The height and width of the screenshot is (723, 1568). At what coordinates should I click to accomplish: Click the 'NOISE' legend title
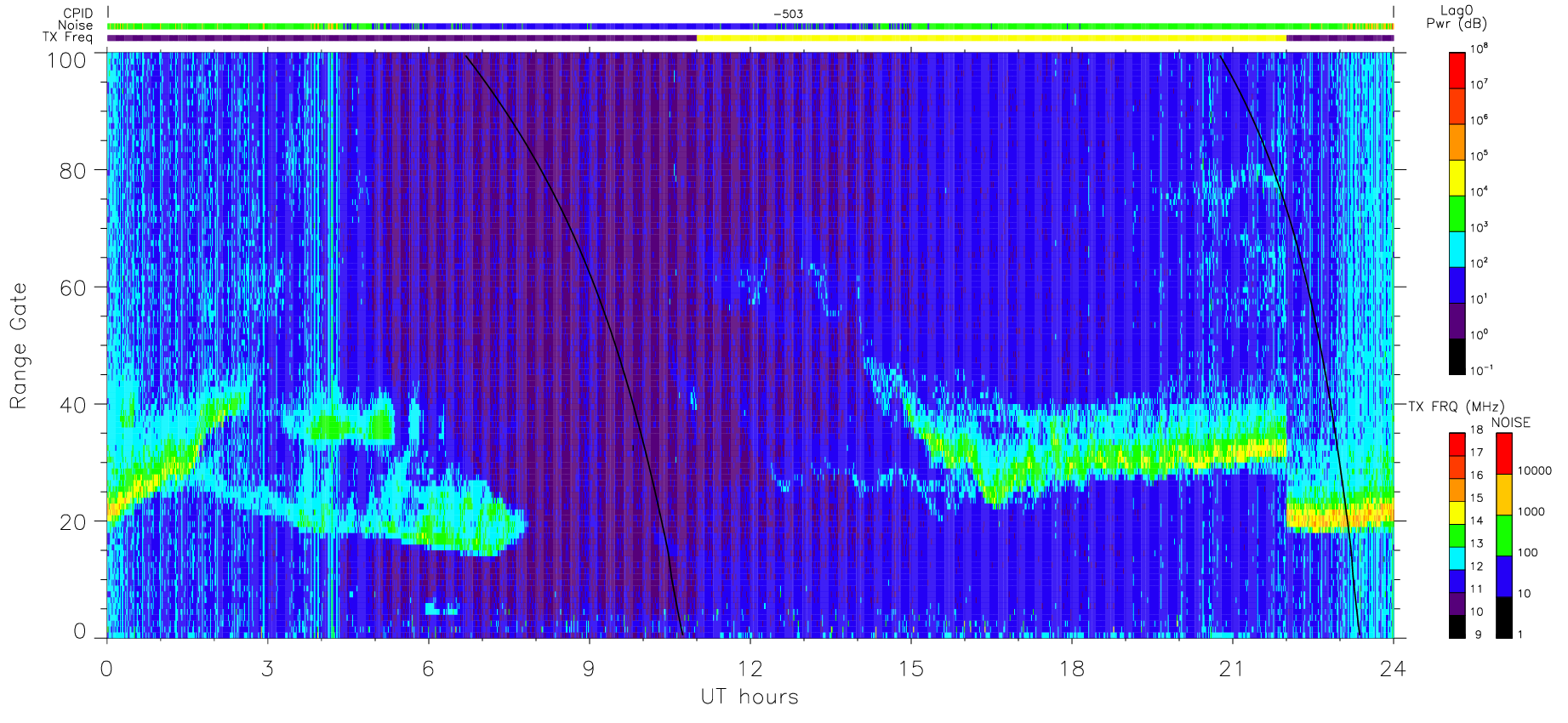coord(1511,422)
